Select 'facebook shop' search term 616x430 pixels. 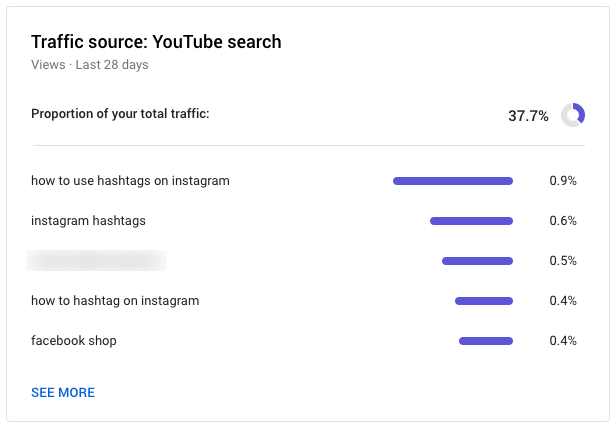[x=74, y=341]
